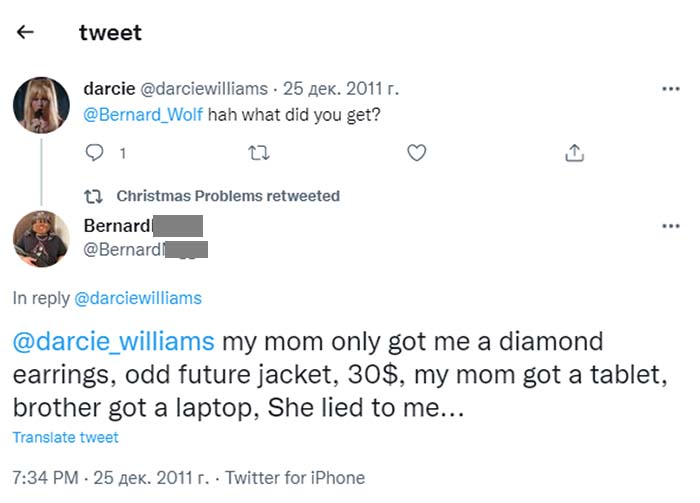This screenshot has height=503, width=700.
Task: Open Bernard's profile picture
Action: pos(41,240)
